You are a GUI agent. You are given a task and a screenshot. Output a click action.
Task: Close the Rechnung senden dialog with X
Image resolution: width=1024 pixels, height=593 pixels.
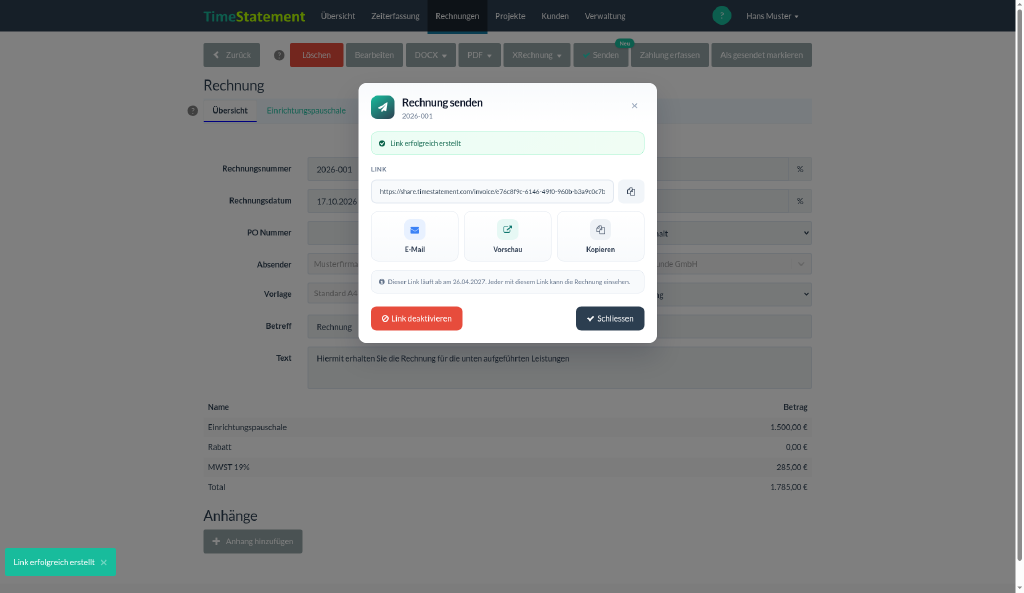(x=634, y=106)
